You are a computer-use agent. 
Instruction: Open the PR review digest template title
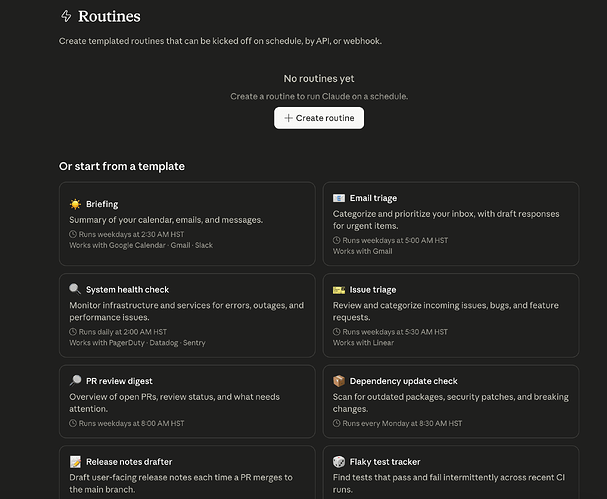pos(119,381)
